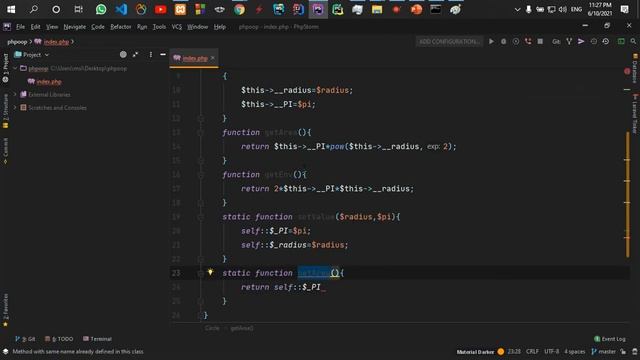Click the master Git branch widget

point(603,352)
